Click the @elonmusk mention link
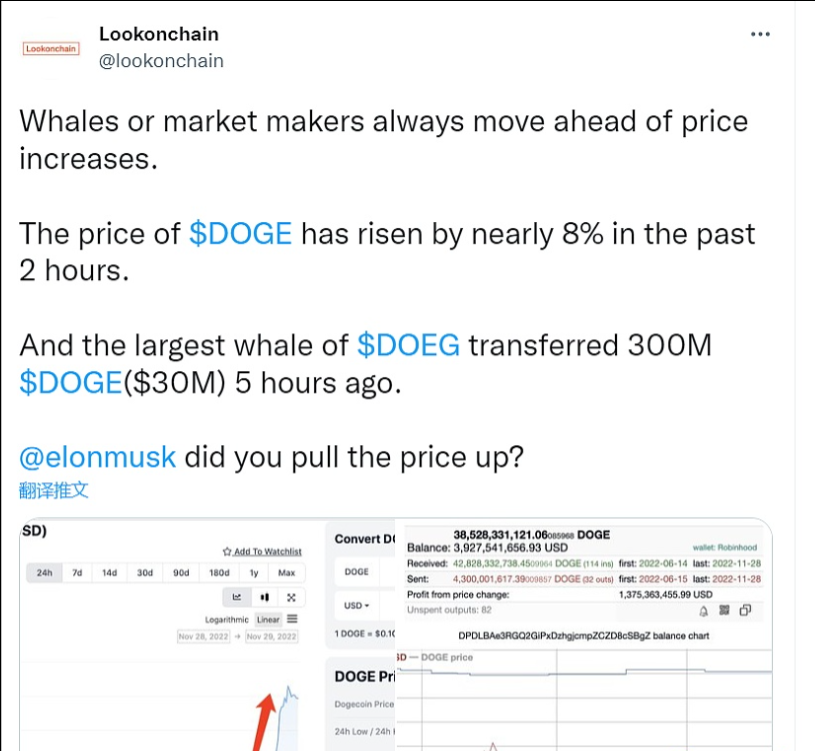Screen dimensions: 815x751 pos(98,457)
